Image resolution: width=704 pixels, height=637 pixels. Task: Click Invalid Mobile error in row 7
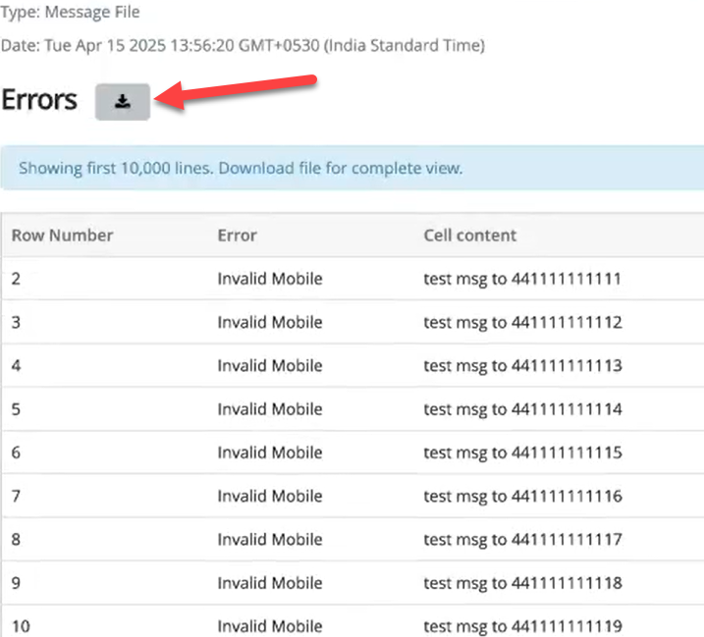(x=270, y=496)
